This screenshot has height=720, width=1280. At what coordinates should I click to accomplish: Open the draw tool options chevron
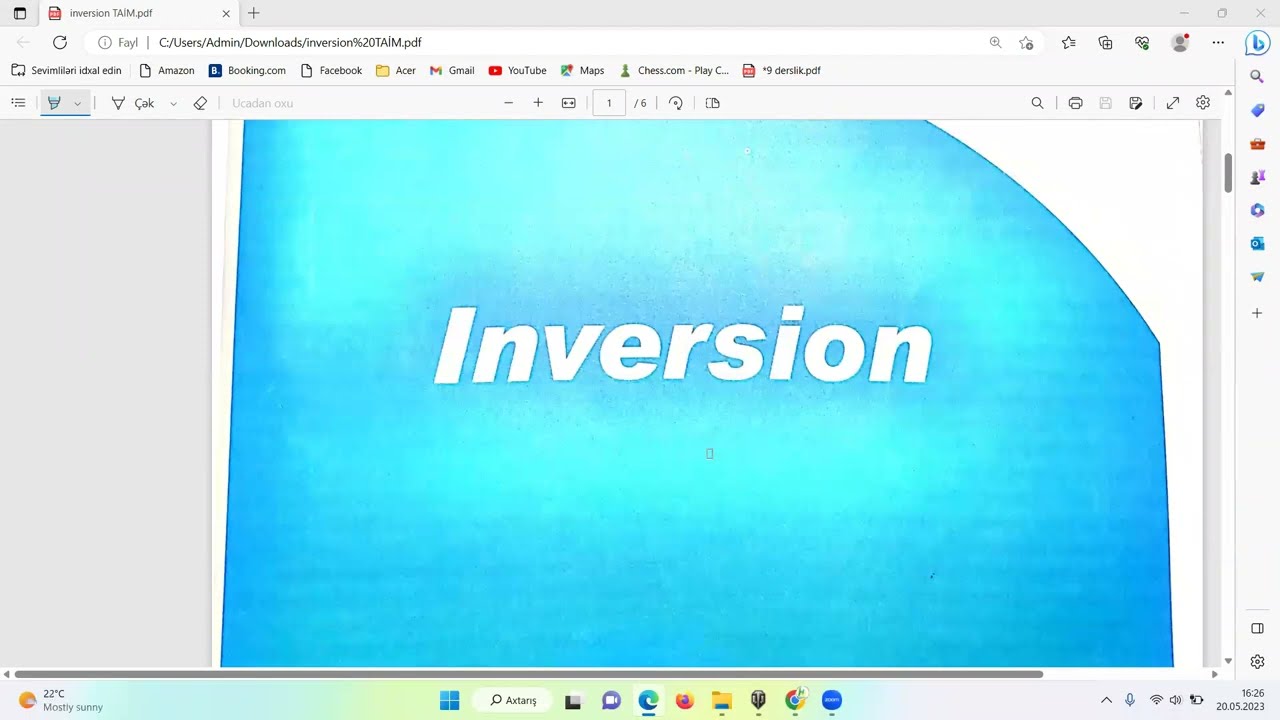tap(173, 103)
